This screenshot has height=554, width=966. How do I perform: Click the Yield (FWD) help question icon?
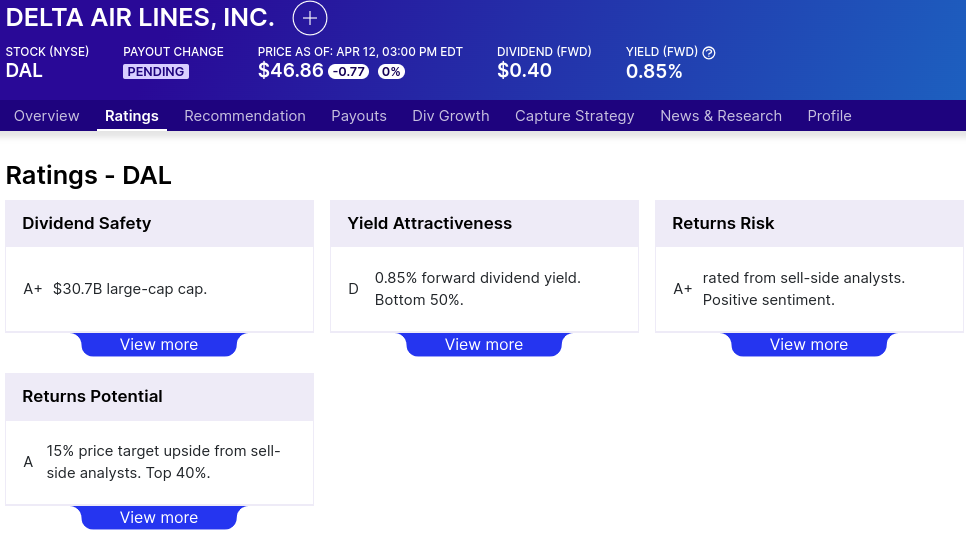709,52
